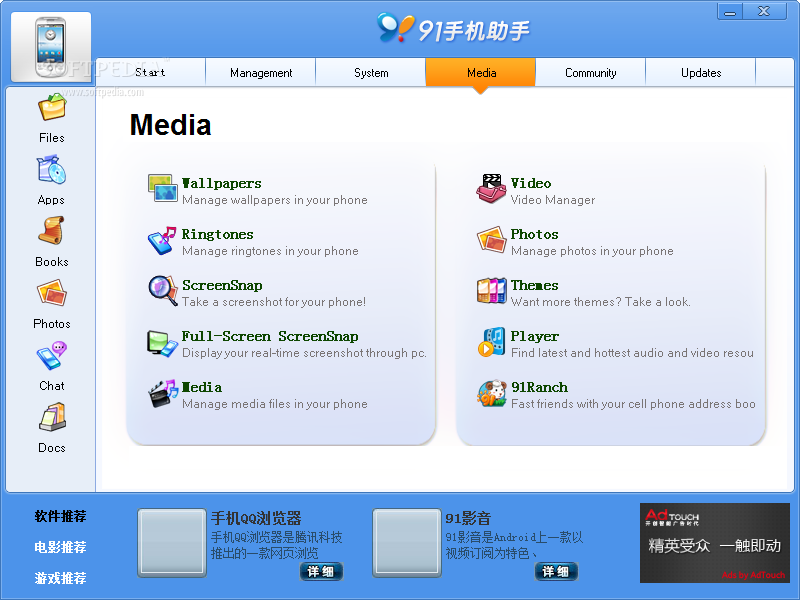Open the Themes link

534,285
